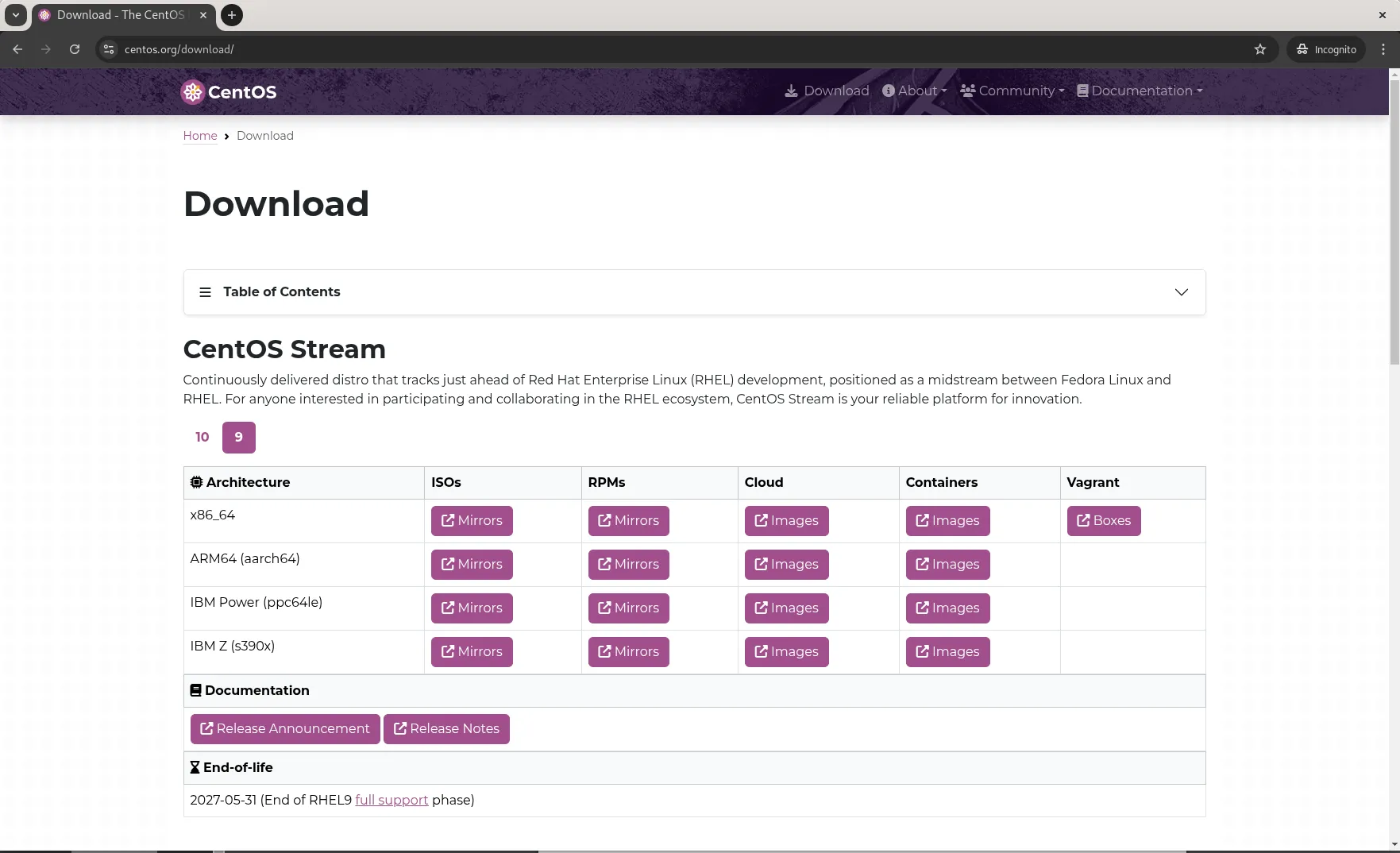Open IBM Z RPMs Mirrors
The image size is (1400, 853).
629,652
